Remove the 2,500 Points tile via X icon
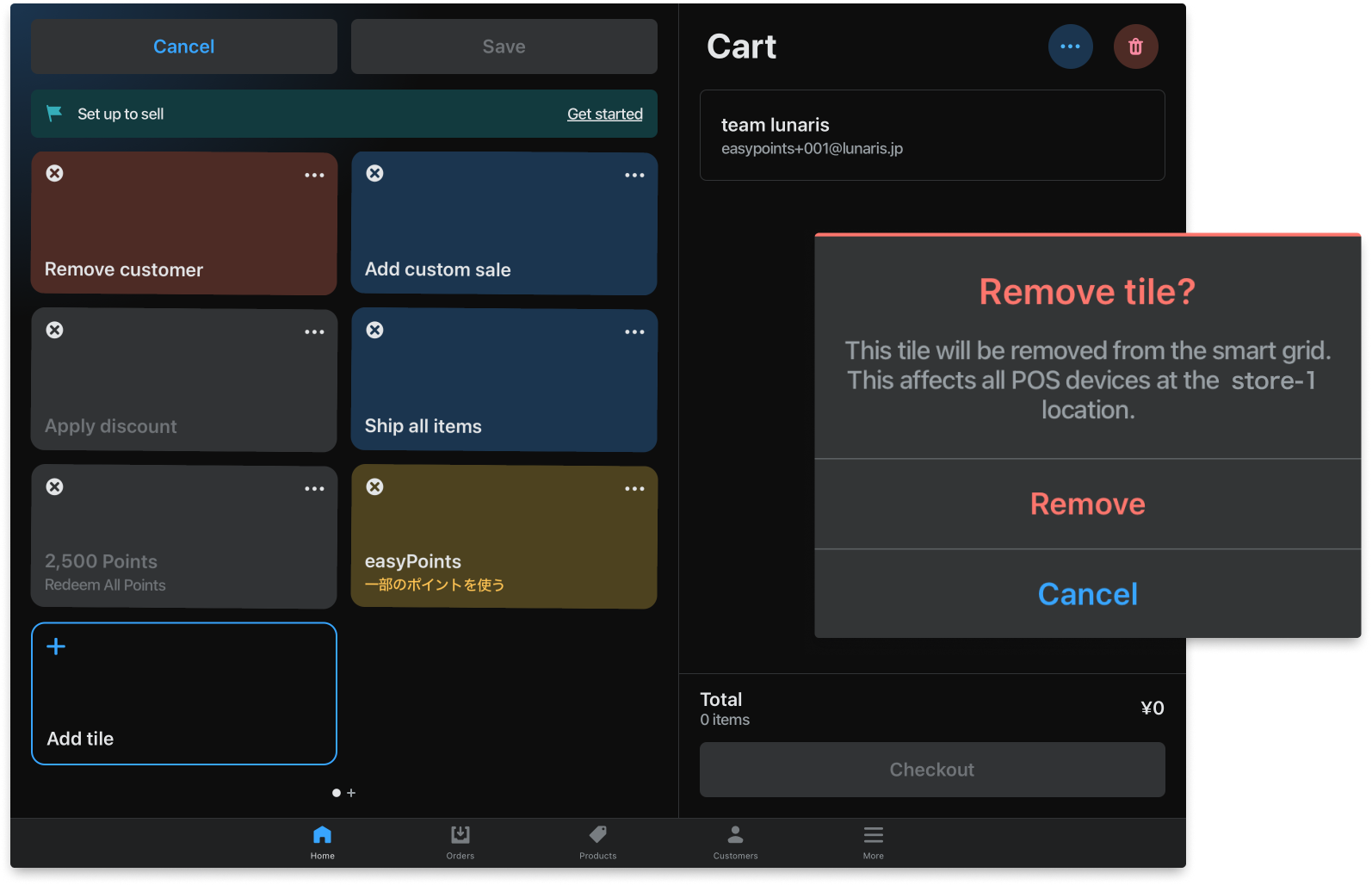1372x885 pixels. coord(54,487)
